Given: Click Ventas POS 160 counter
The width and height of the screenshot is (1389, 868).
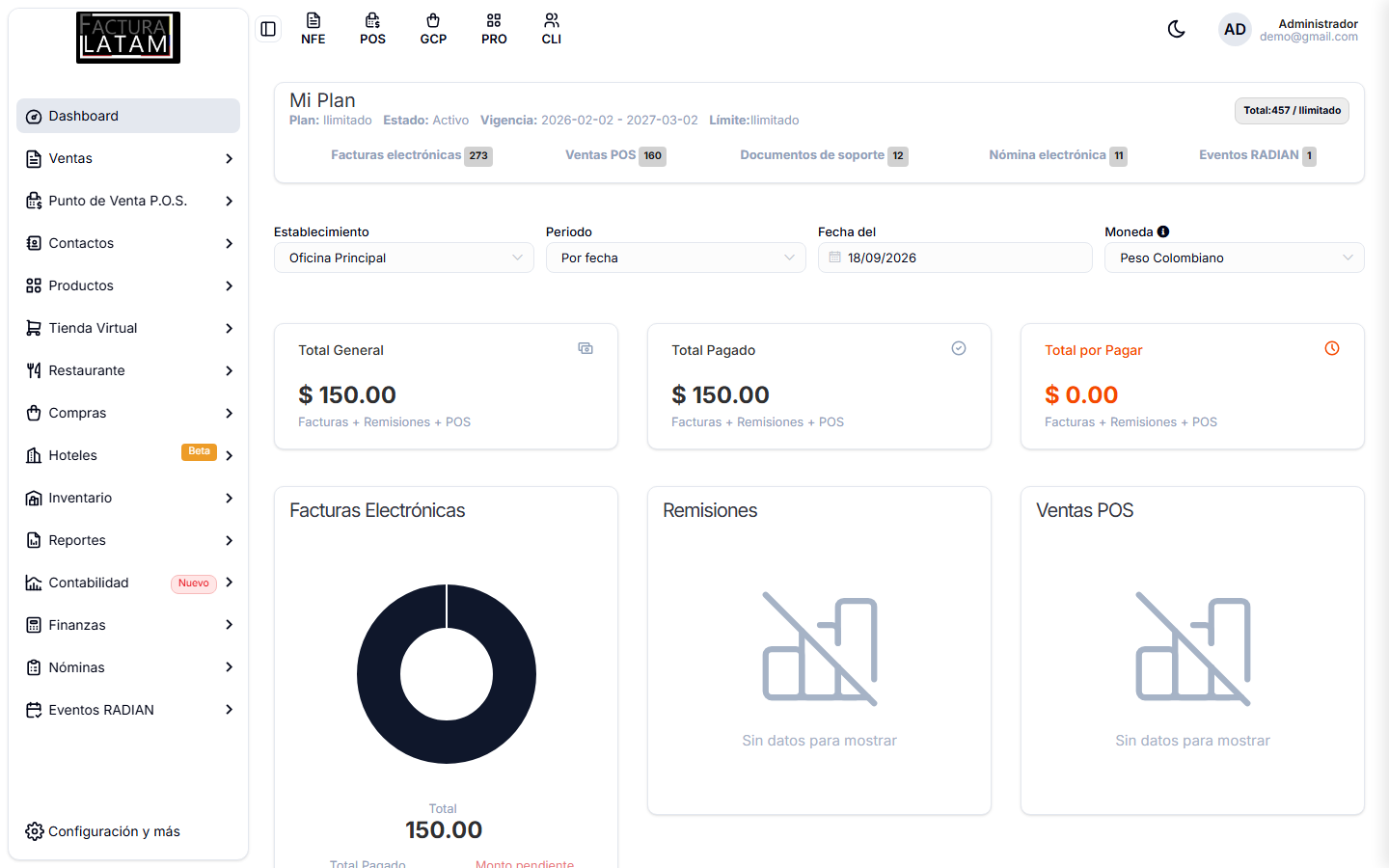Looking at the screenshot, I should point(615,155).
